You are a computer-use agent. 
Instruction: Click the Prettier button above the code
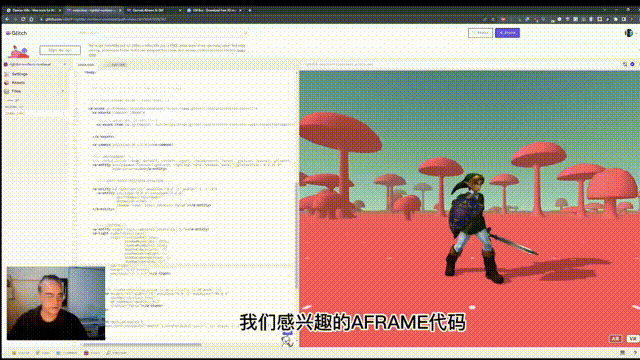point(116,64)
